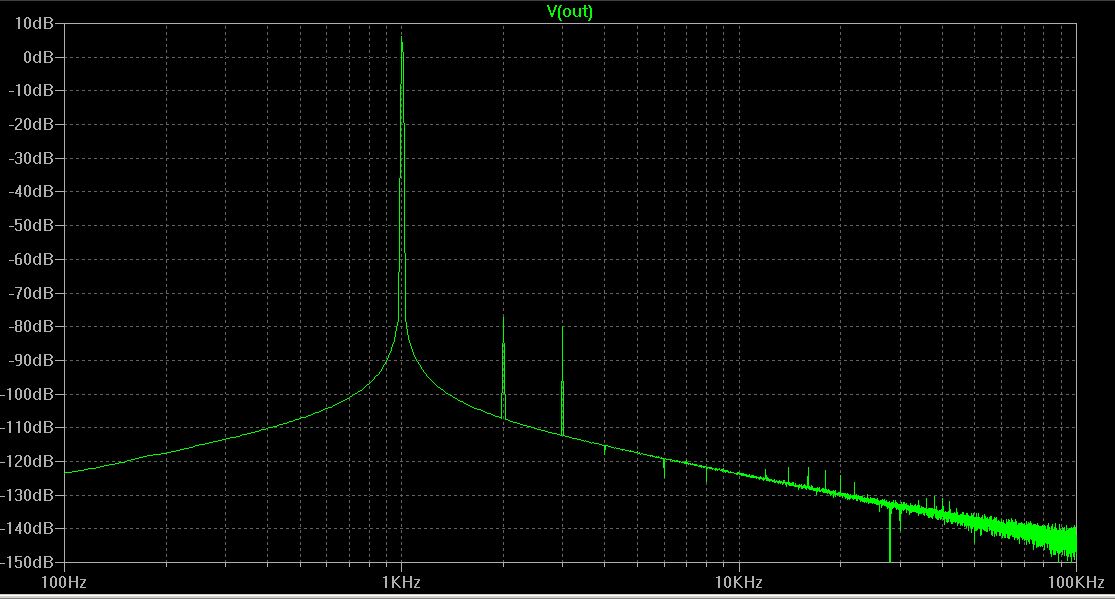Click the second harmonic spike at 2KHz

click(x=503, y=366)
